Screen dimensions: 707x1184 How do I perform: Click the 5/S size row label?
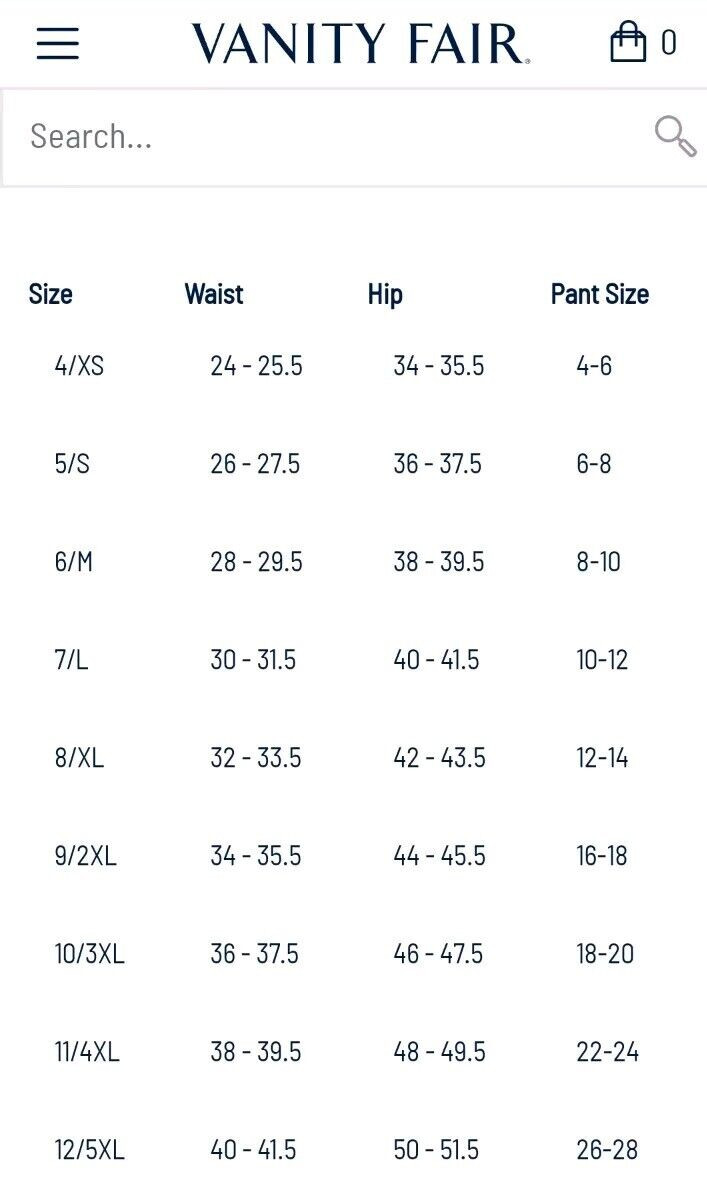click(72, 464)
